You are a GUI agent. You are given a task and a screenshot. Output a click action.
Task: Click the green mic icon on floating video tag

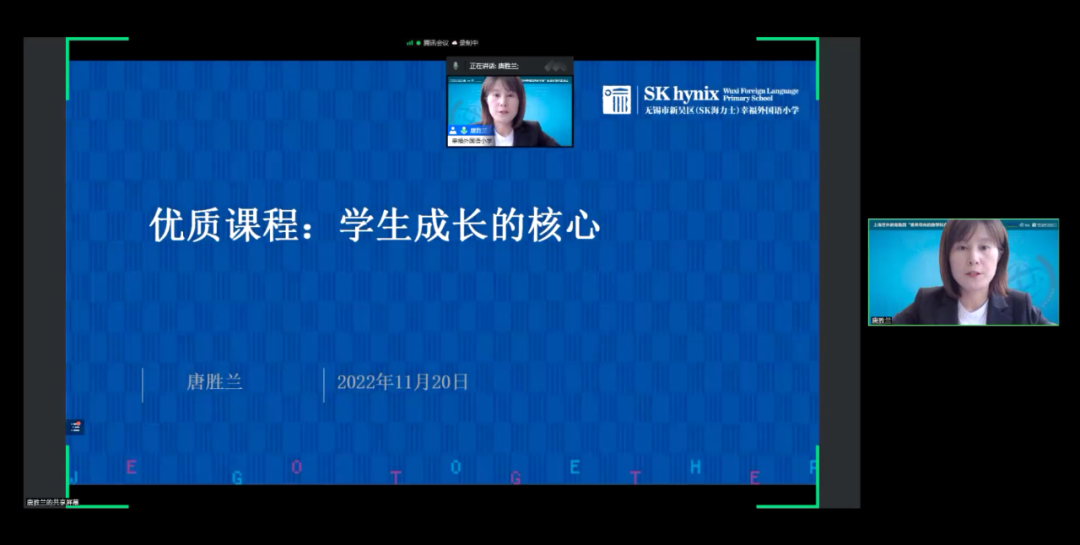point(464,130)
